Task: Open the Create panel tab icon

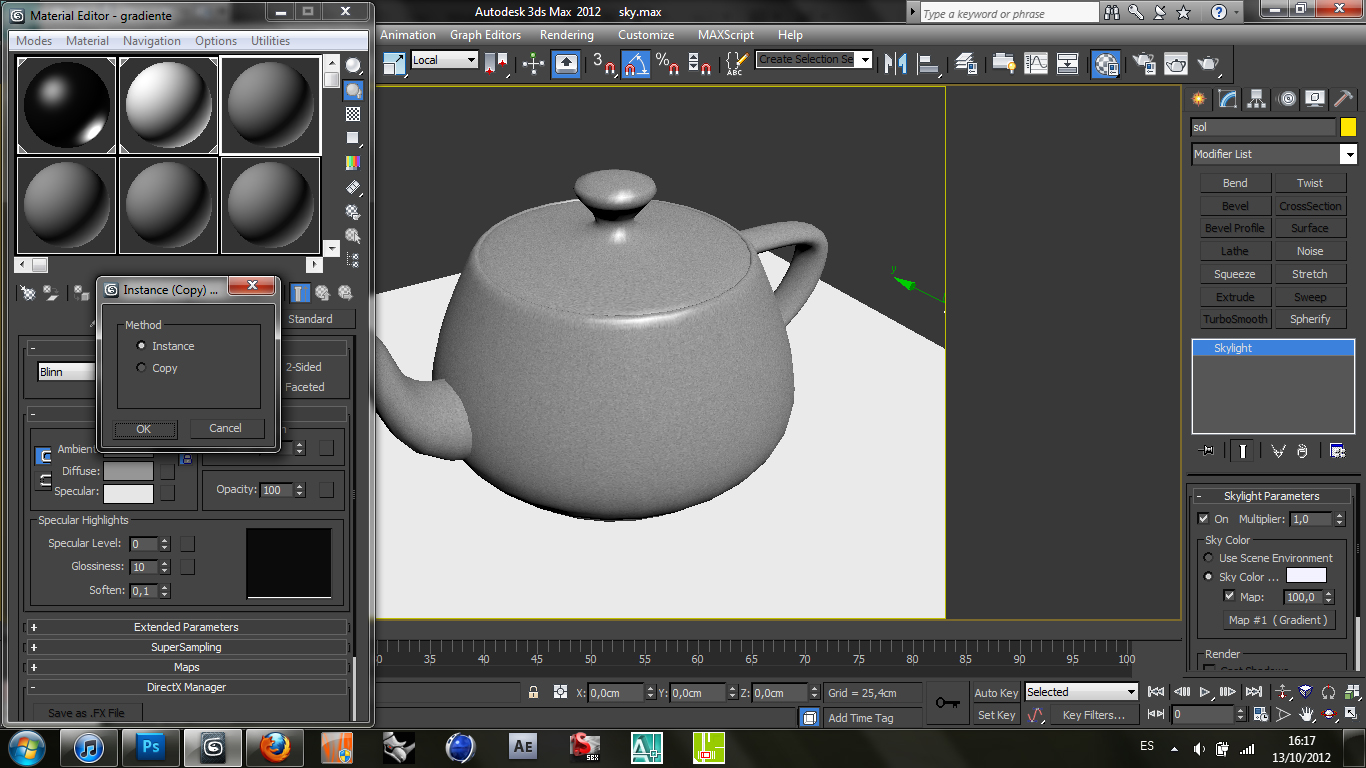Action: pyautogui.click(x=1198, y=99)
